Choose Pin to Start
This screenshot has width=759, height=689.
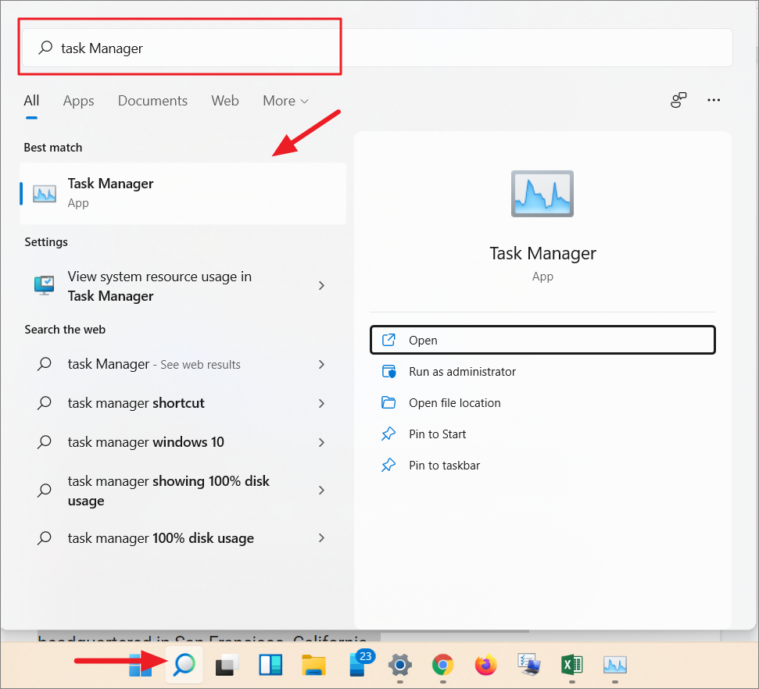click(543, 434)
